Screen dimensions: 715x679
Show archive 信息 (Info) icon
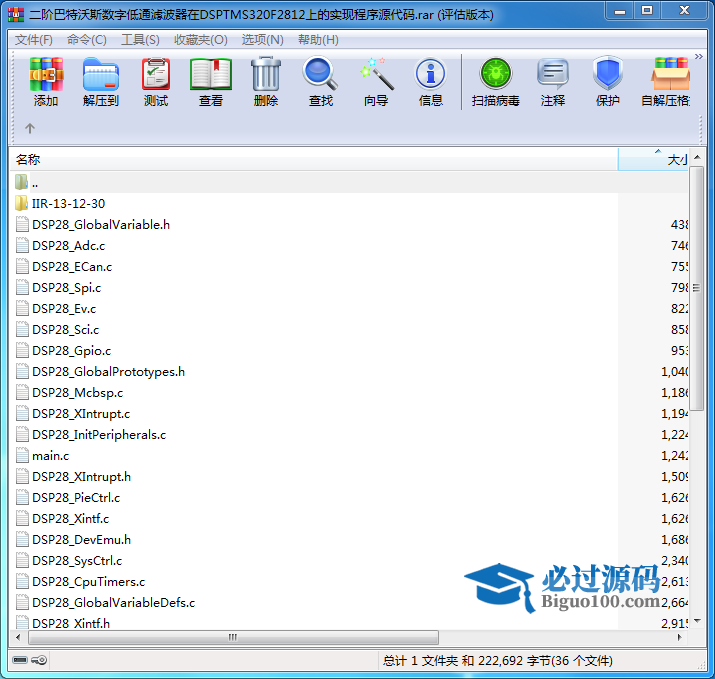point(430,82)
